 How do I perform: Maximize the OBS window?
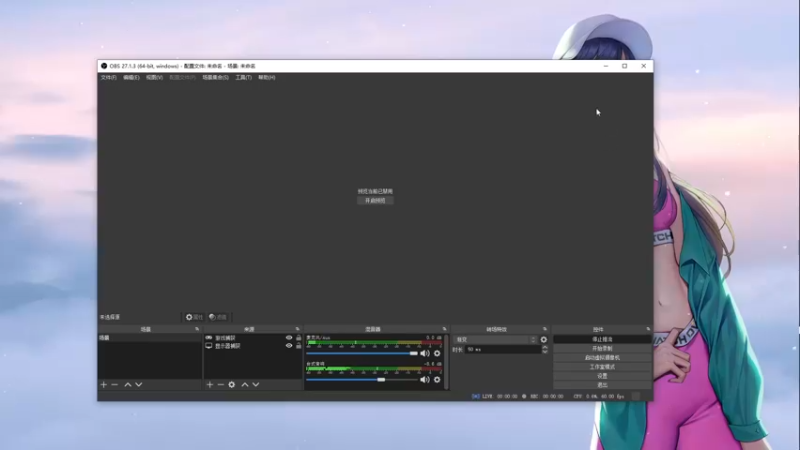[624, 66]
